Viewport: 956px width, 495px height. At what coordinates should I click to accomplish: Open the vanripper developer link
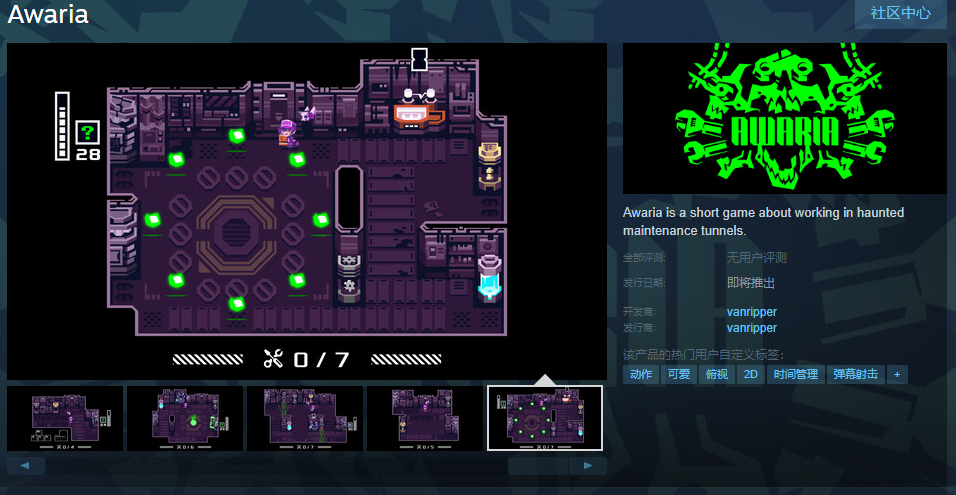tap(751, 312)
